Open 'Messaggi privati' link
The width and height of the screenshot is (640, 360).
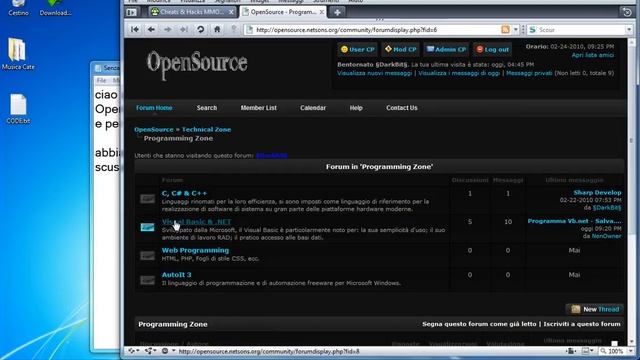(x=529, y=73)
